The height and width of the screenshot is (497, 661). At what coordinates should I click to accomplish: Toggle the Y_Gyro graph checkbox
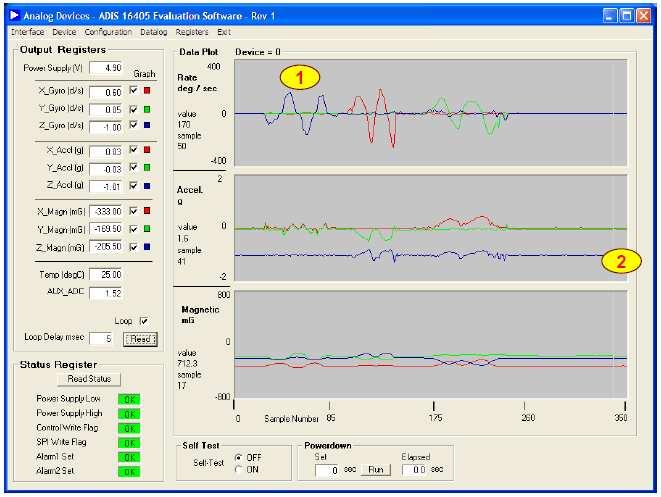(x=134, y=109)
